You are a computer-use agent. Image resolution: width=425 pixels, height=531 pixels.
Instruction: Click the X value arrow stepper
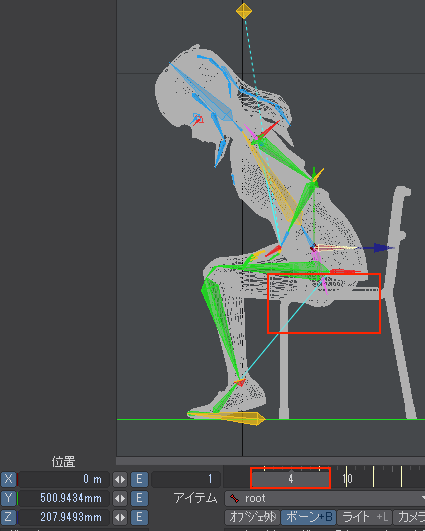click(x=120, y=479)
